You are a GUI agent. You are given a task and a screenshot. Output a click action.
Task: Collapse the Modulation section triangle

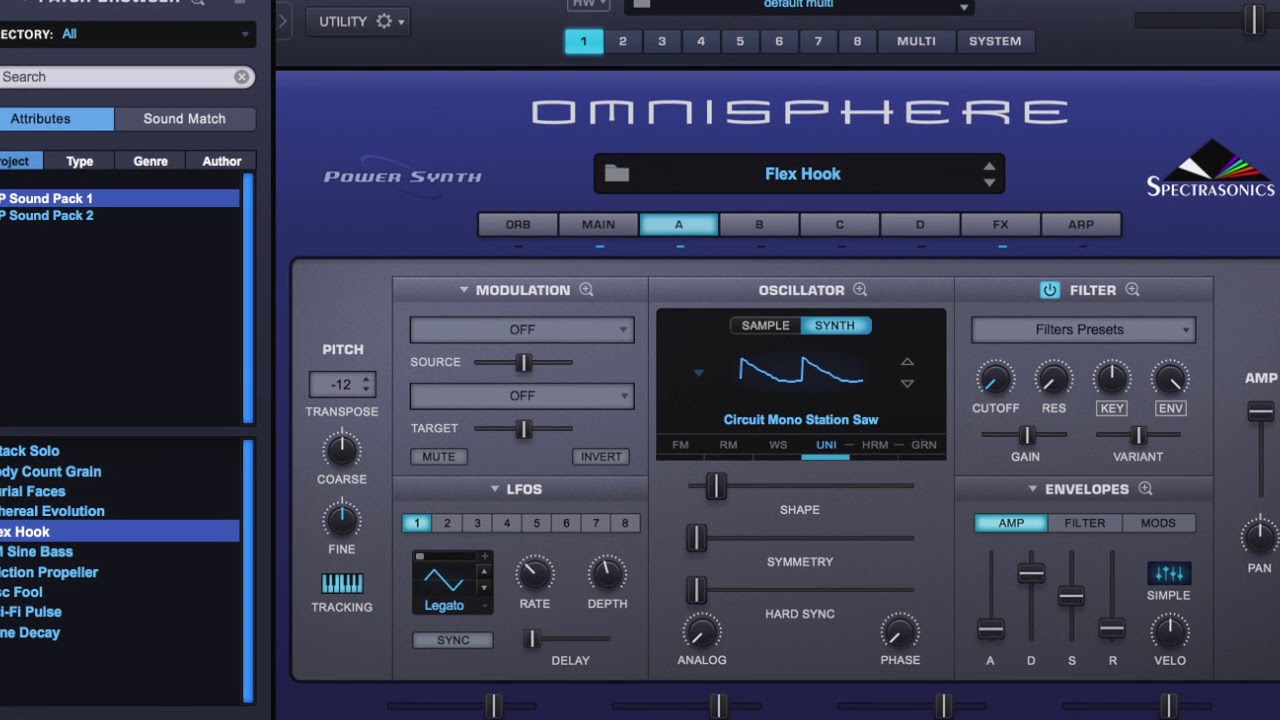[464, 290]
